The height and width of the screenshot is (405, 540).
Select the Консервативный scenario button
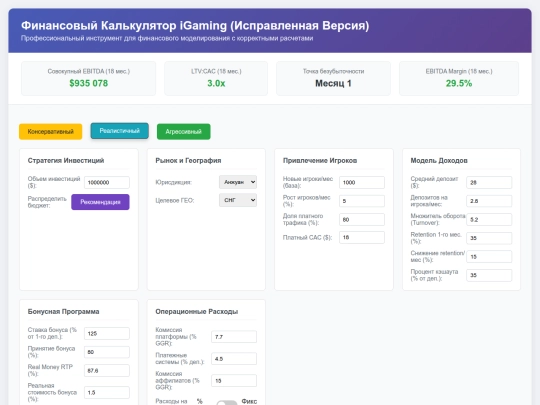(x=51, y=132)
